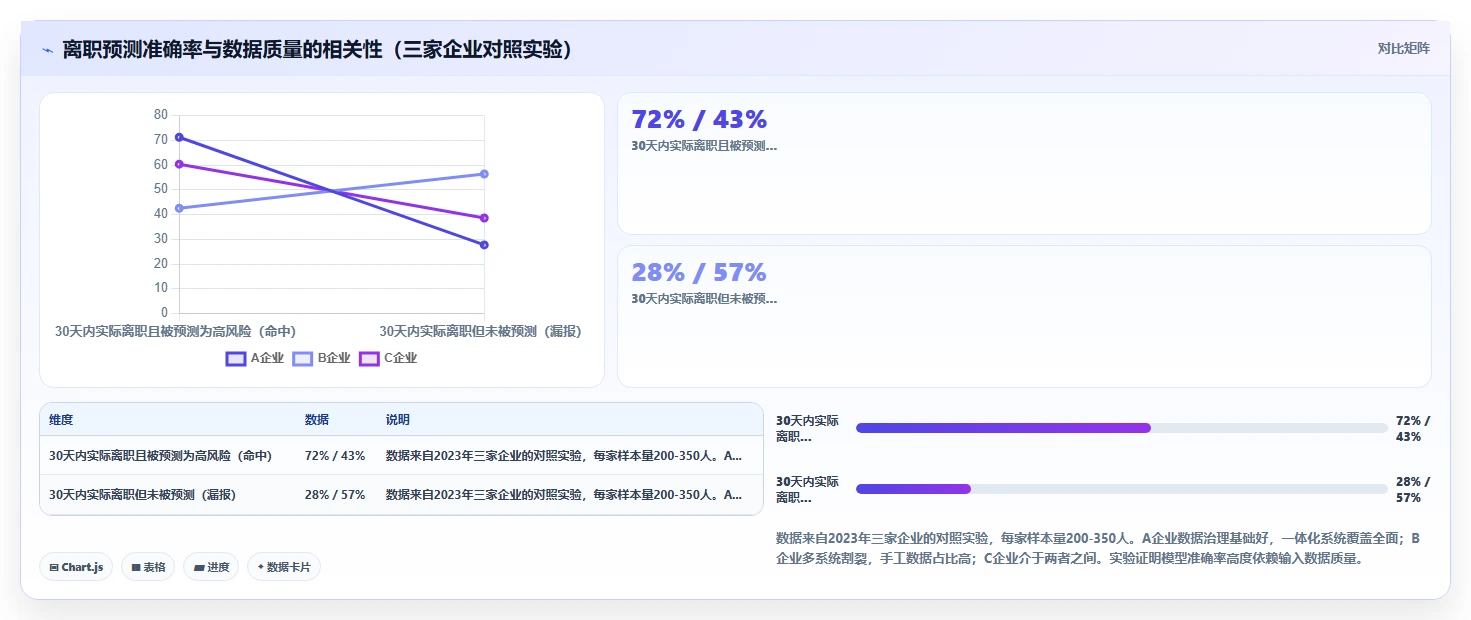Click the lightning icon before the card title
1471x620 pixels.
click(x=47, y=50)
